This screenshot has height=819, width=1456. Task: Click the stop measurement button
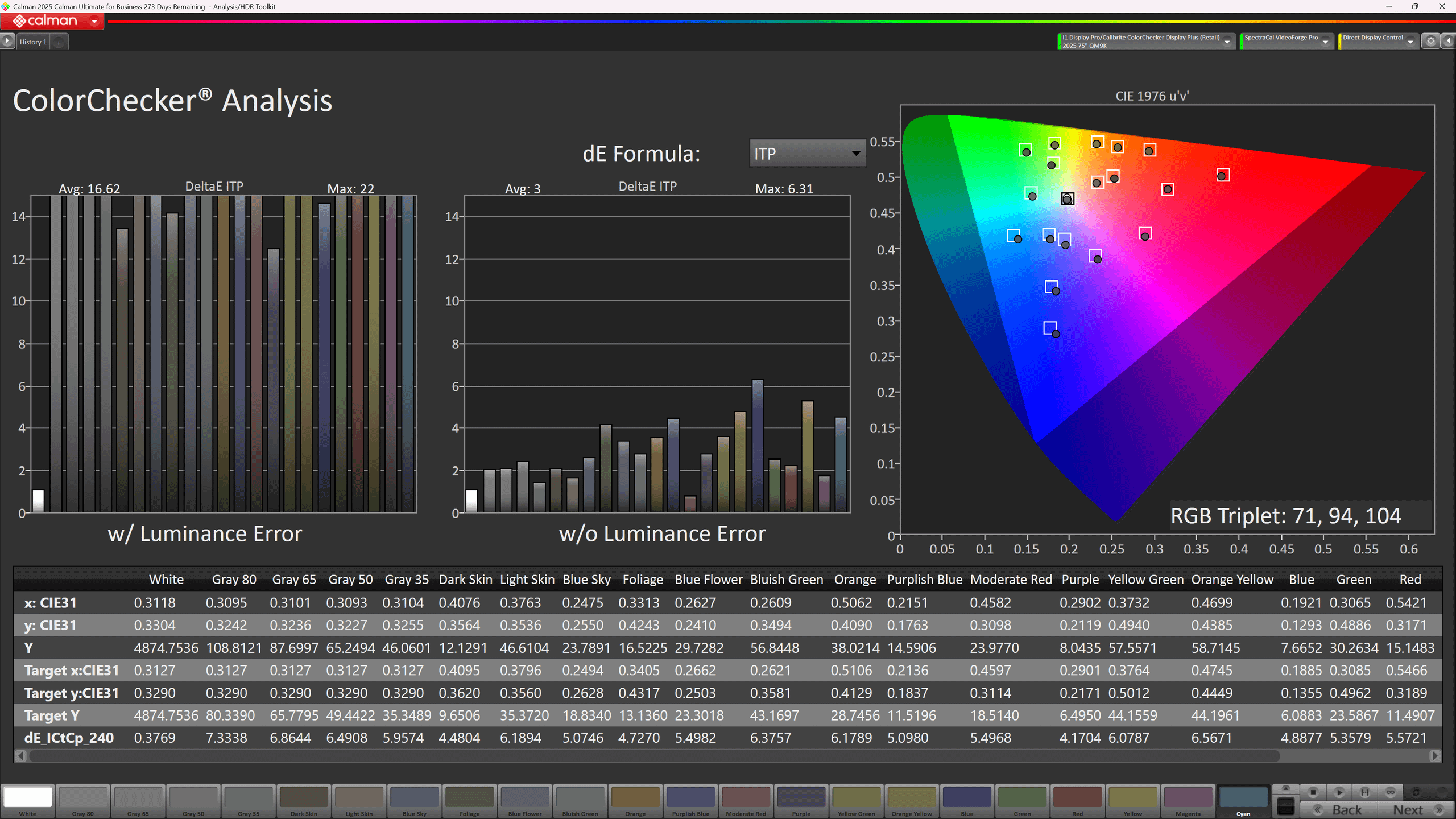click(x=1313, y=792)
